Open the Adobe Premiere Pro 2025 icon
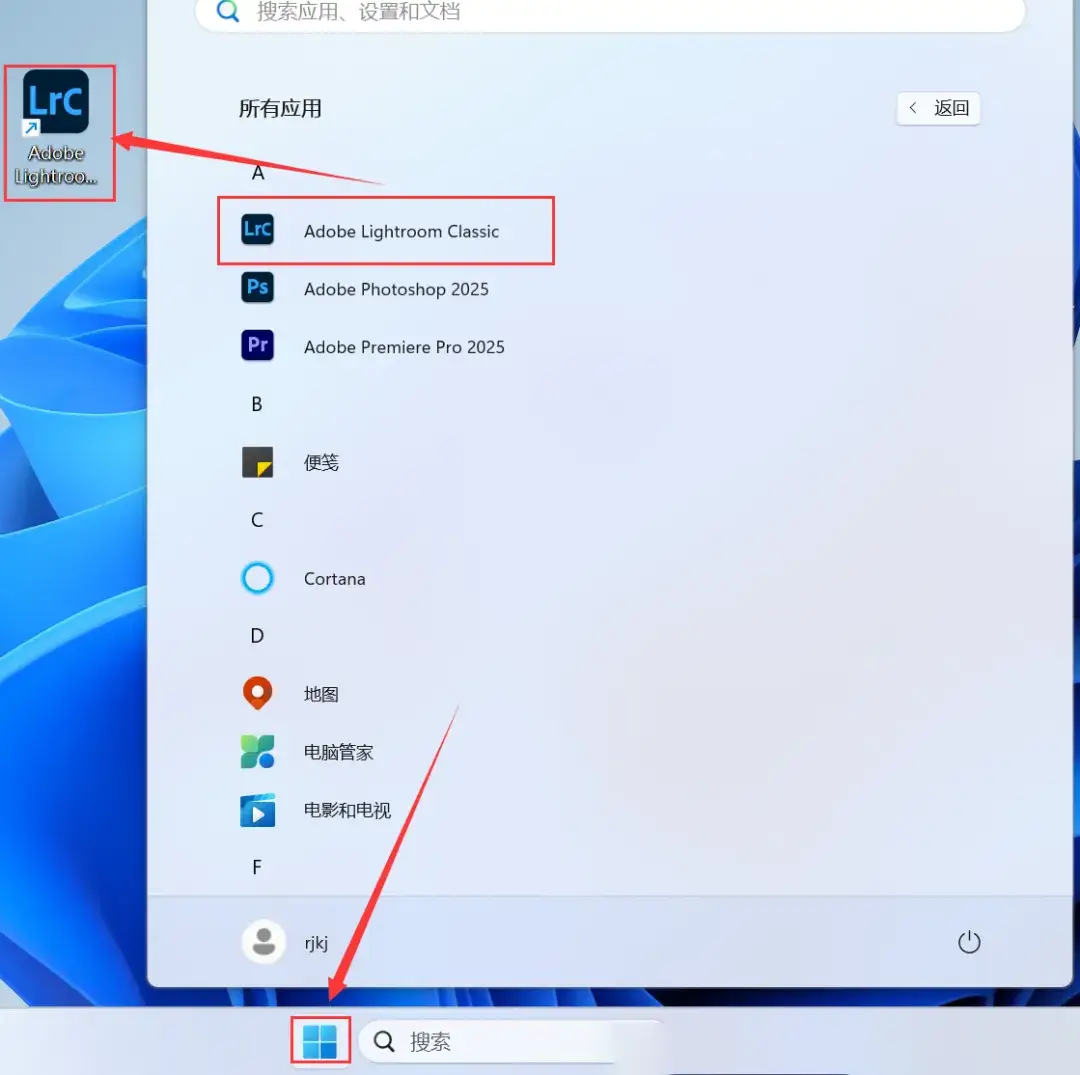1080x1075 pixels. point(258,346)
